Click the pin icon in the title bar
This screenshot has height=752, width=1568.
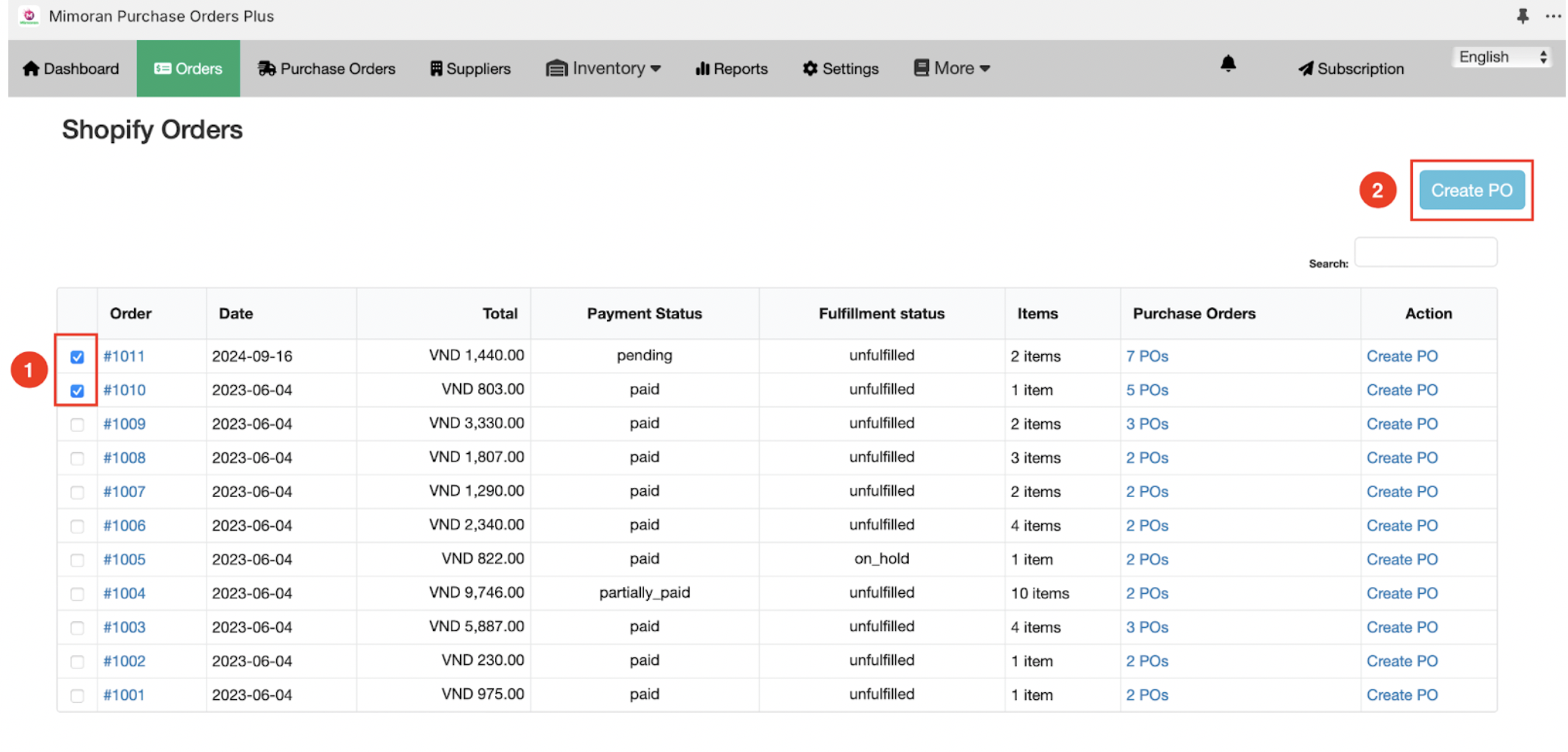1523,16
